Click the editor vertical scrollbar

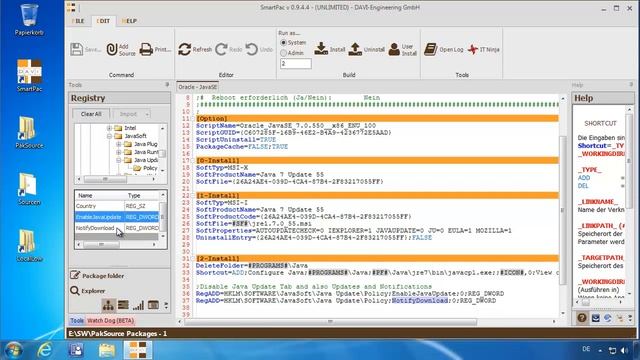[562, 210]
